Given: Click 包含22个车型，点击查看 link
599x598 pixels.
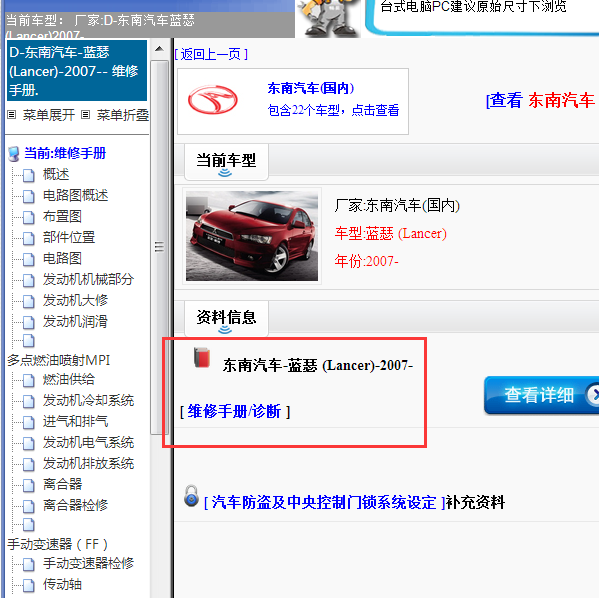Looking at the screenshot, I should 333,110.
